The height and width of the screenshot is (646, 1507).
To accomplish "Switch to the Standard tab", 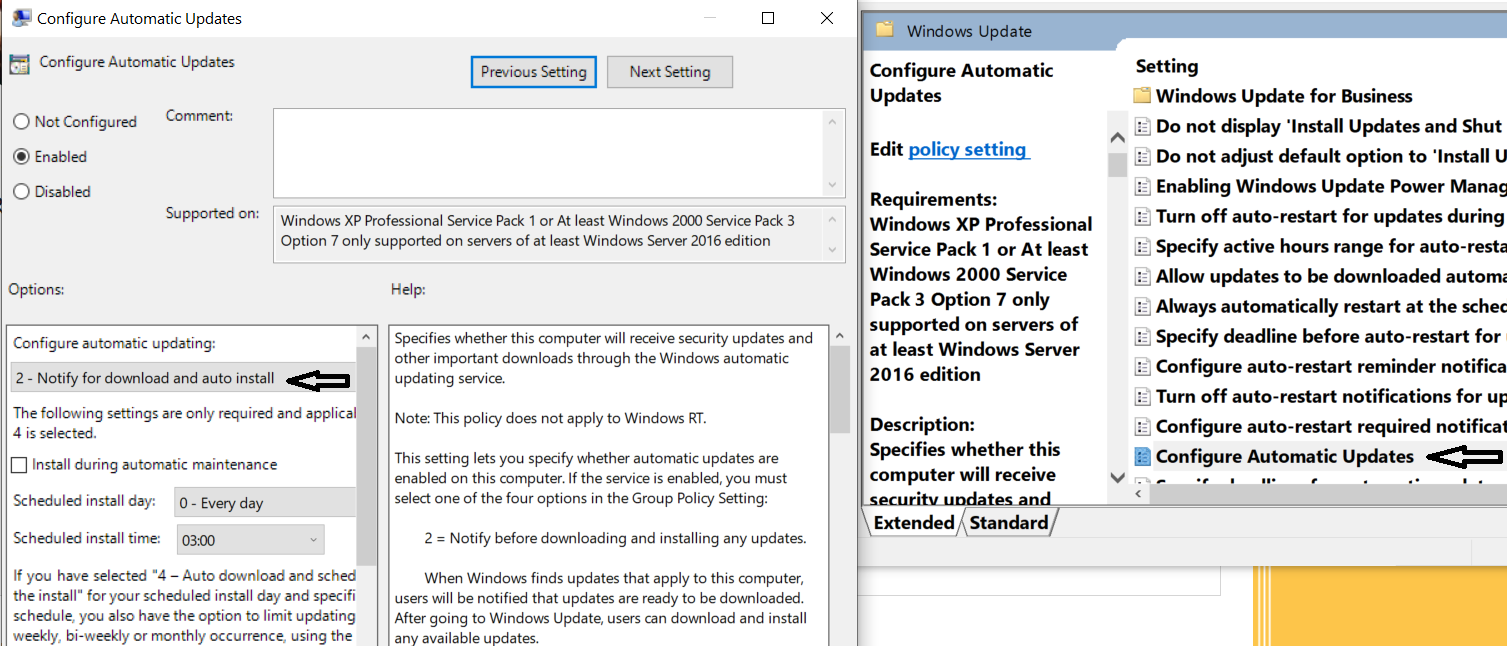I will (x=1008, y=522).
